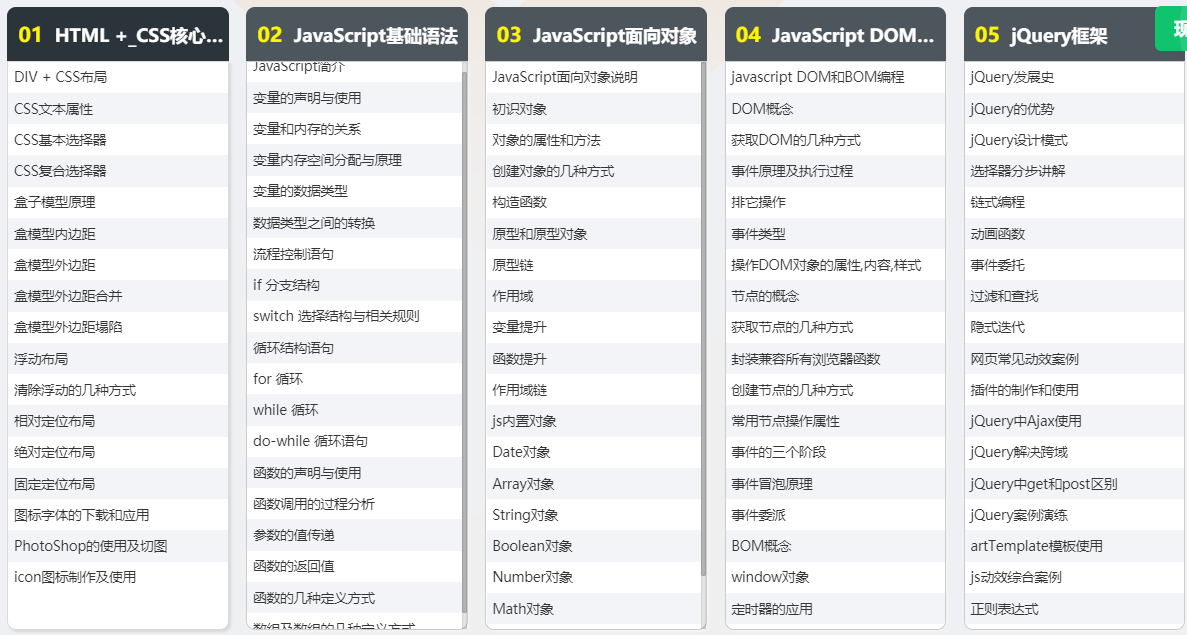Select 图标字体的下载和应用 item
The image size is (1187, 635).
(x=117, y=515)
